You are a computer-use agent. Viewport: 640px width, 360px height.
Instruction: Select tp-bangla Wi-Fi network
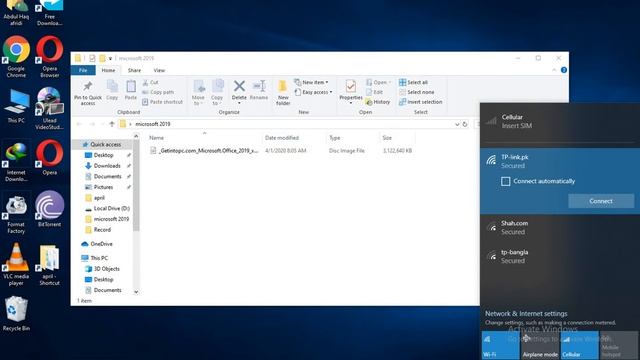pyautogui.click(x=560, y=256)
